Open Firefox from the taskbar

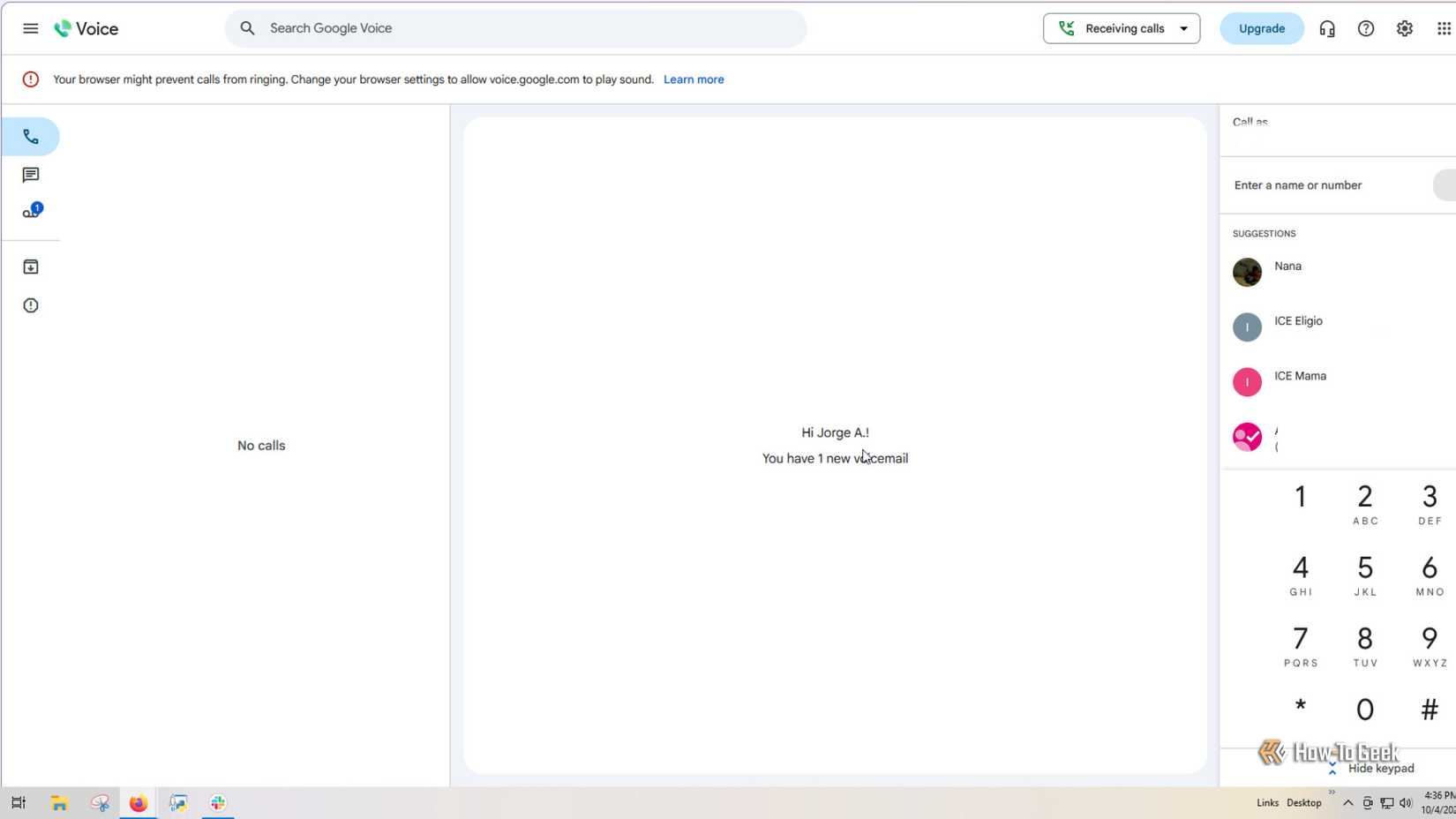(139, 803)
